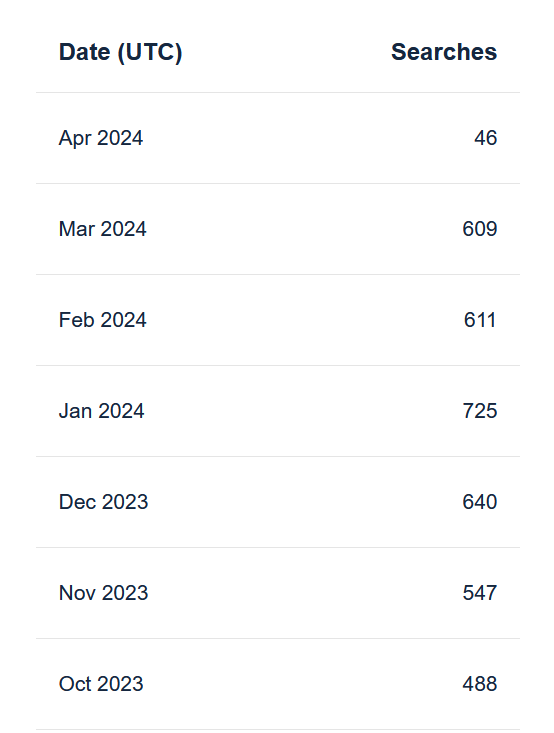Select the Mar 2024 date cell
The image size is (554, 733).
[102, 229]
